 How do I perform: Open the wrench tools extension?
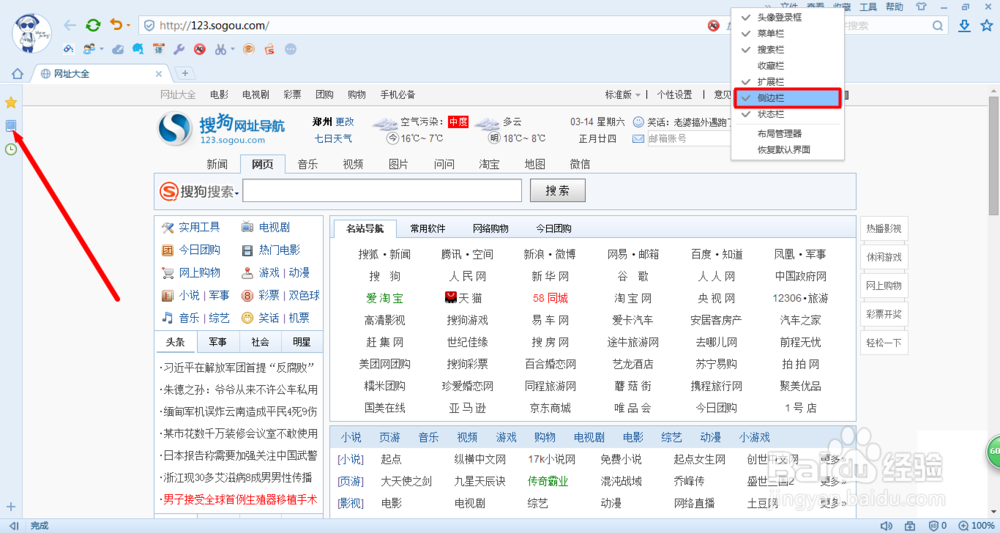click(x=179, y=49)
